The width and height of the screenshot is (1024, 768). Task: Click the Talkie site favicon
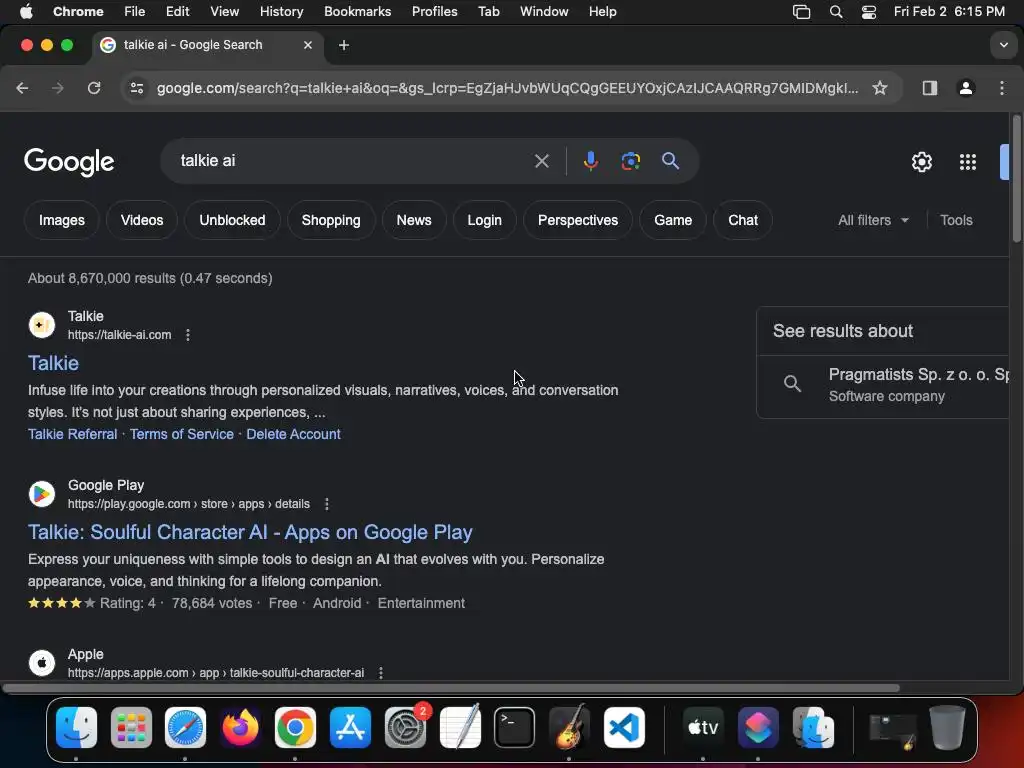pyautogui.click(x=42, y=325)
